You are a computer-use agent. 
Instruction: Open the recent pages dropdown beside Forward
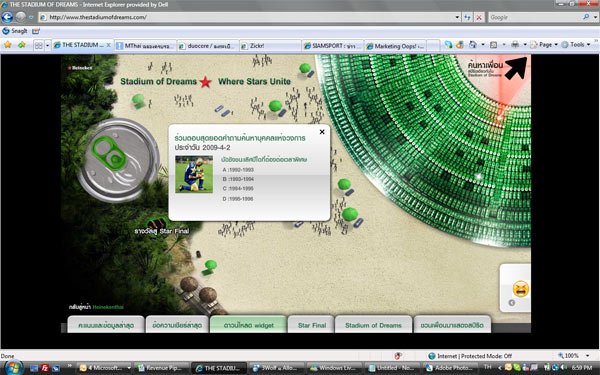click(31, 17)
